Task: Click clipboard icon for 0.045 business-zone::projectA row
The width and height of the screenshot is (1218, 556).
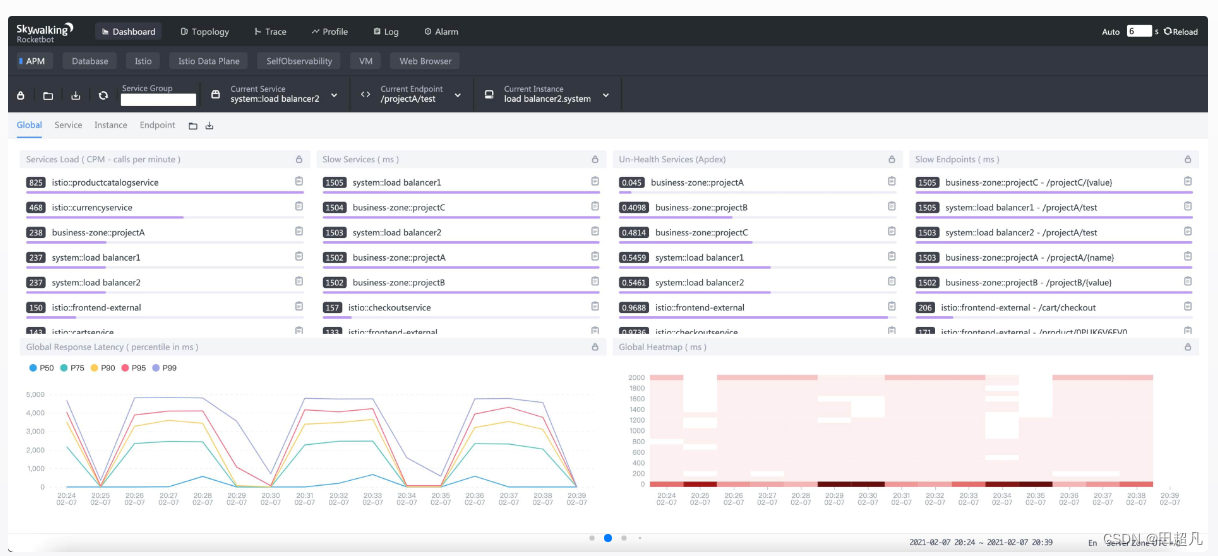Action: [892, 181]
